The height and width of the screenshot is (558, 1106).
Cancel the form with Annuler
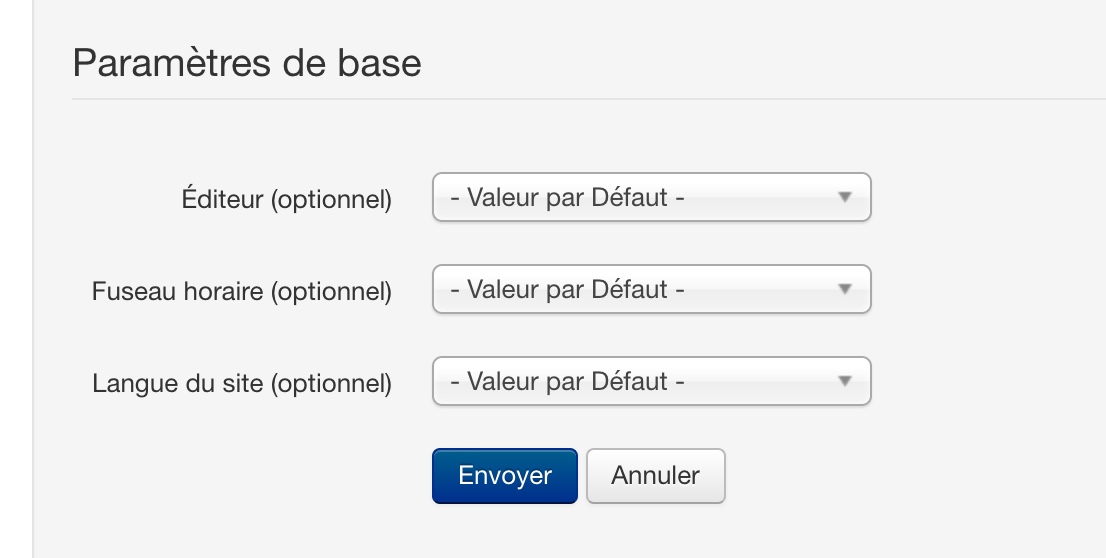click(x=655, y=476)
